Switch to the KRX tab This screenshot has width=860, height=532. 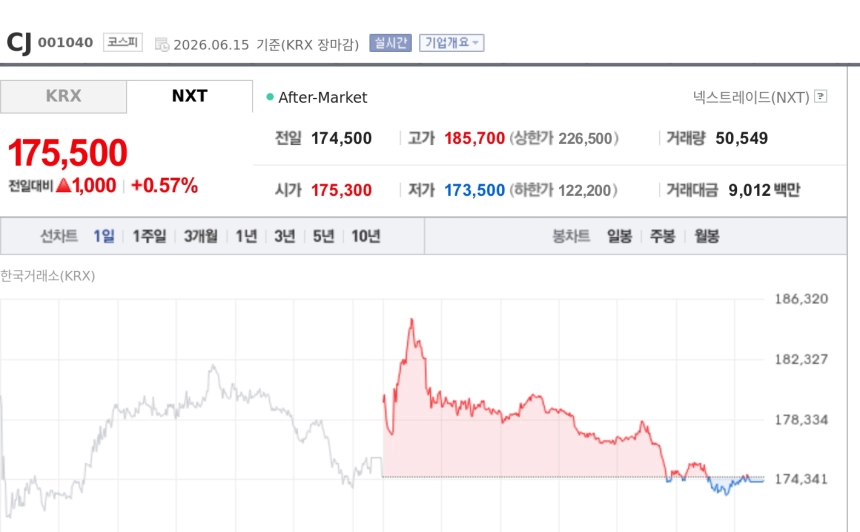[x=64, y=97]
